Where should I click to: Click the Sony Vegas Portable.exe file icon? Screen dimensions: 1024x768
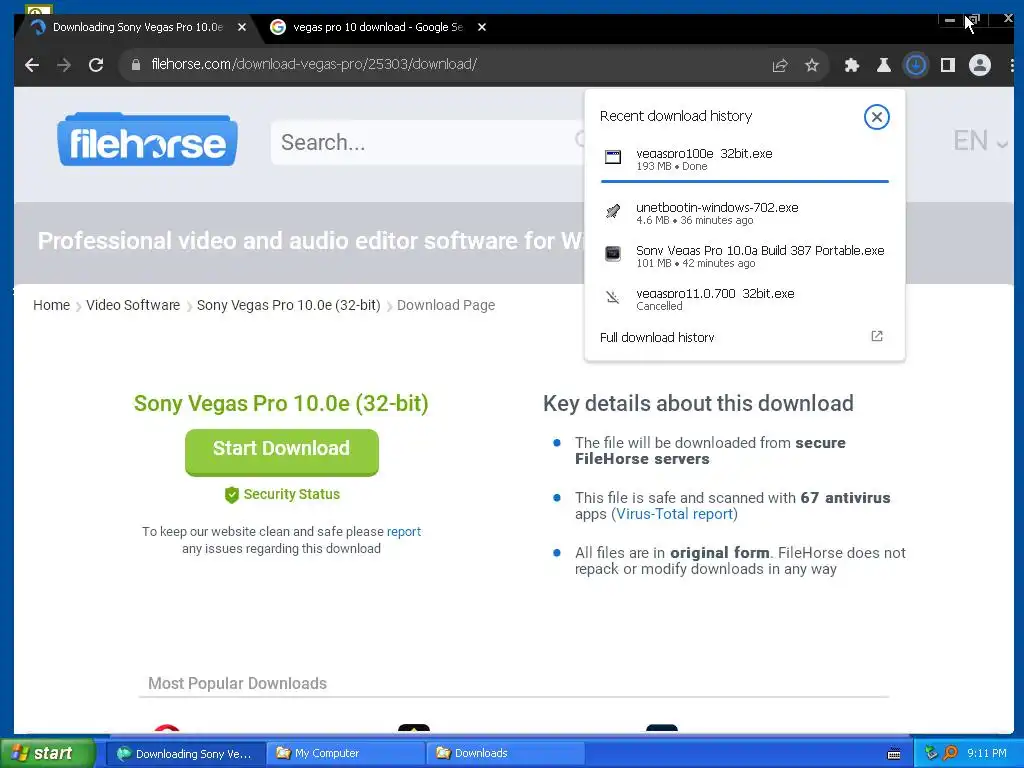(613, 253)
